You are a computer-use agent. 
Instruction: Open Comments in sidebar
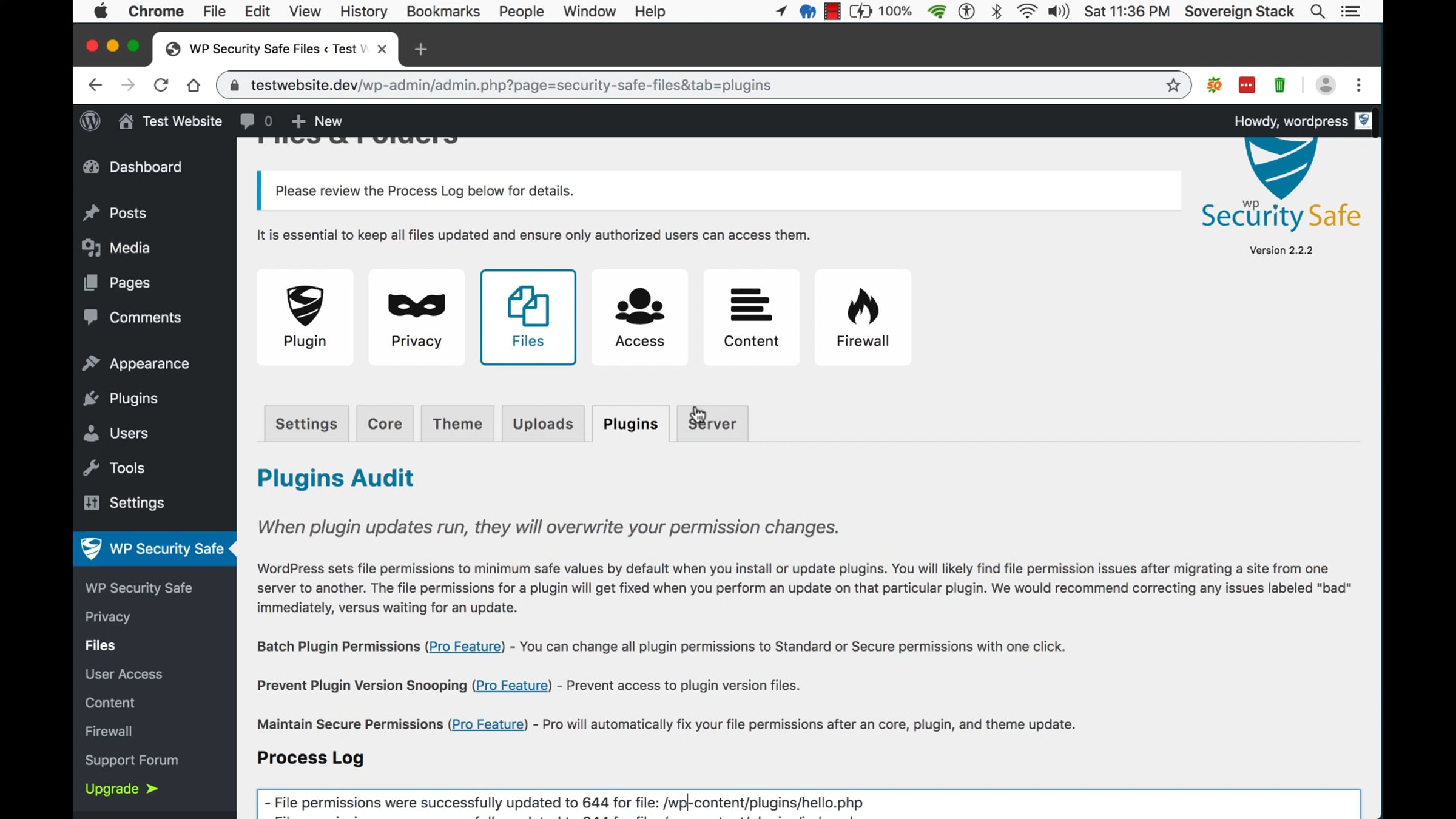(x=155, y=317)
